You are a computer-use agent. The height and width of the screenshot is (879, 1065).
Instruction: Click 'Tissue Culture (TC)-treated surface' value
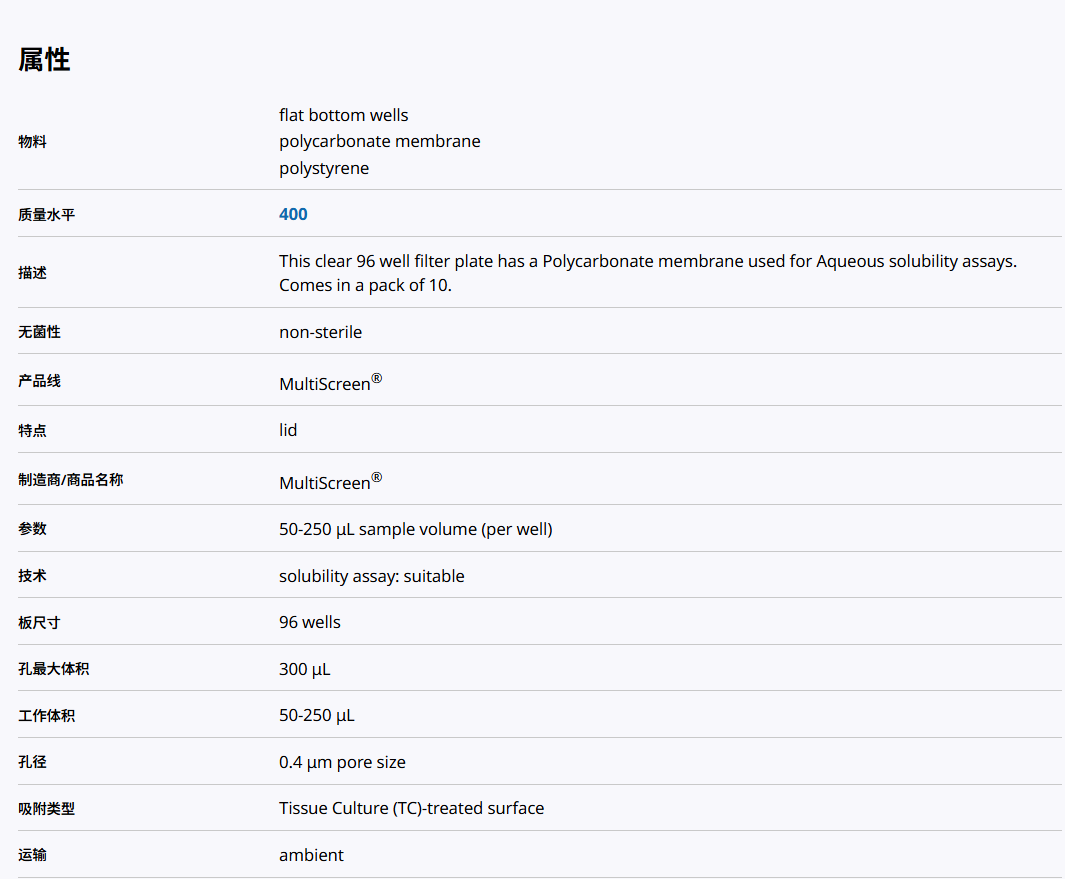pos(411,808)
